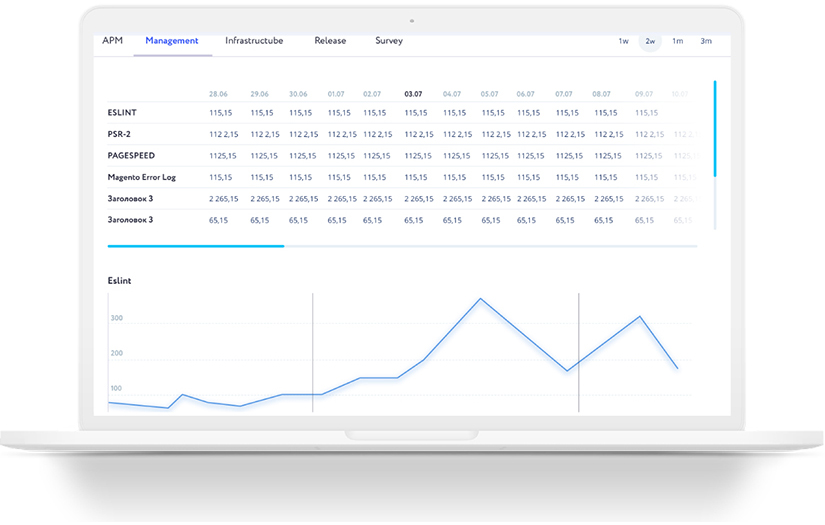Image resolution: width=825 pixels, height=525 pixels.
Task: Select the 03.07 date column header
Action: point(413,94)
